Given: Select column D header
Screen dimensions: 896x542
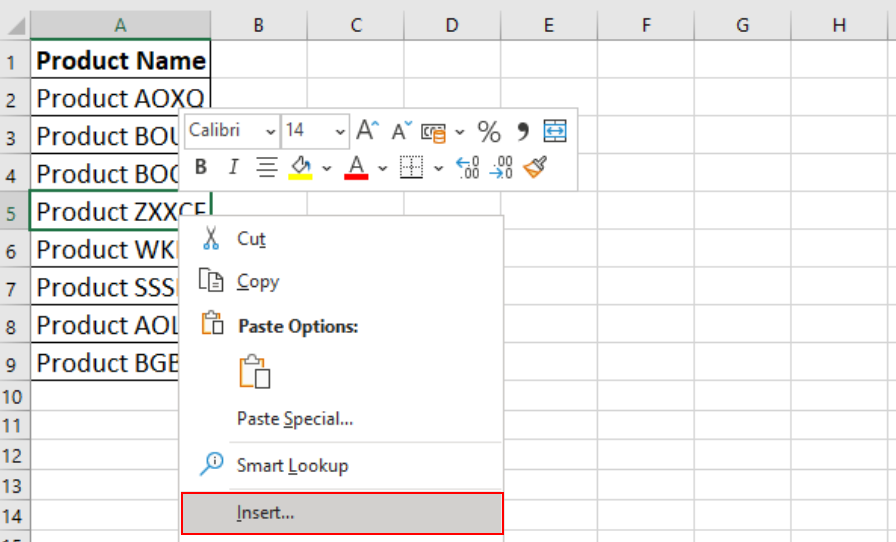Looking at the screenshot, I should (x=452, y=25).
